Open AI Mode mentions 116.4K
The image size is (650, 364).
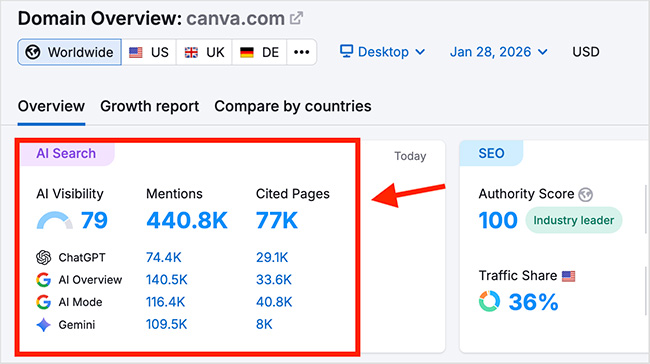(165, 302)
